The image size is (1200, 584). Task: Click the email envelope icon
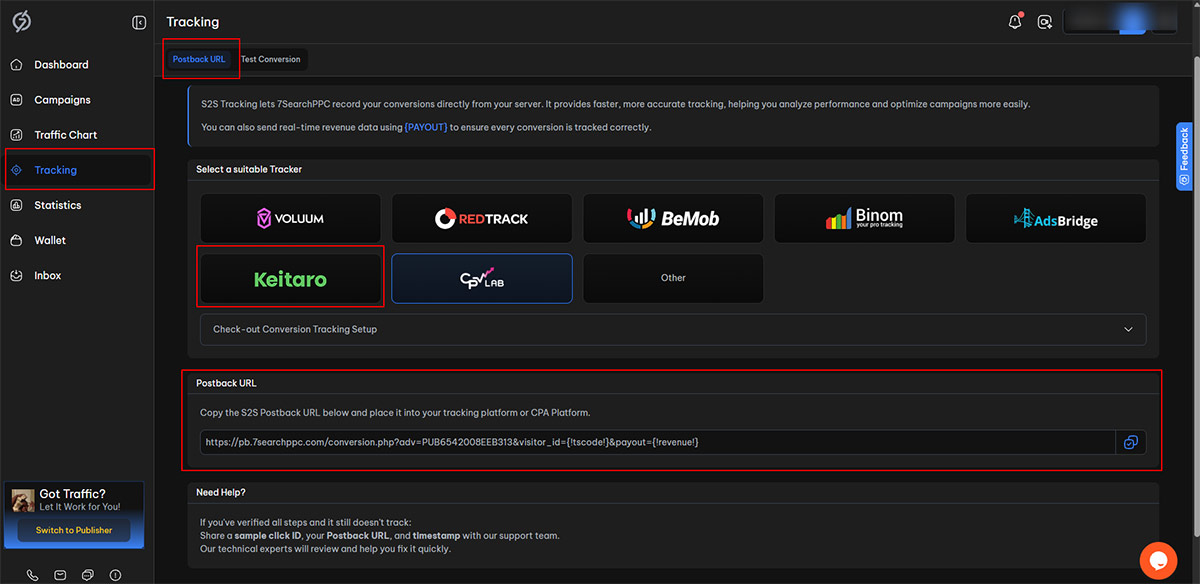[x=60, y=575]
